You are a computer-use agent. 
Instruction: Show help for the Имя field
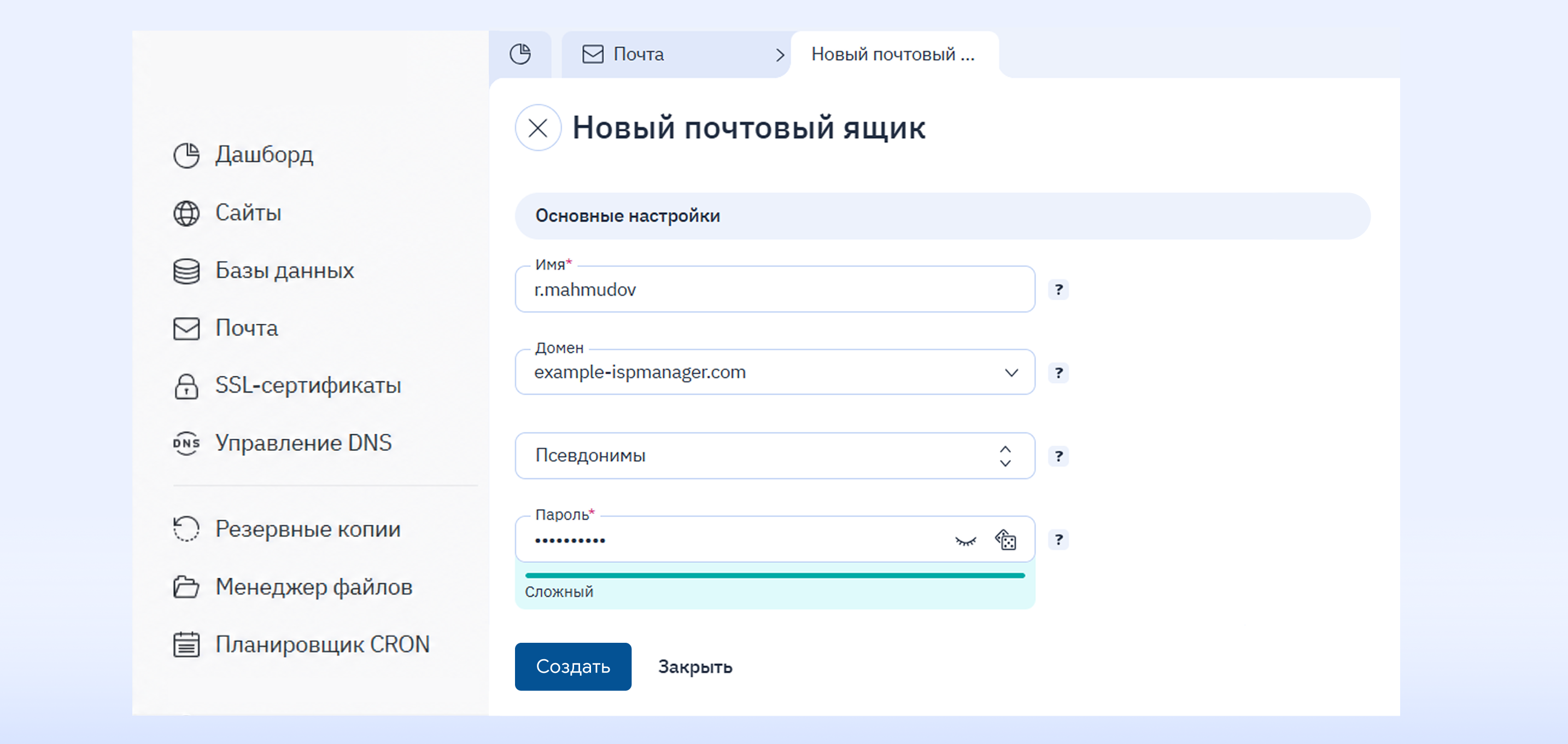pyautogui.click(x=1058, y=289)
